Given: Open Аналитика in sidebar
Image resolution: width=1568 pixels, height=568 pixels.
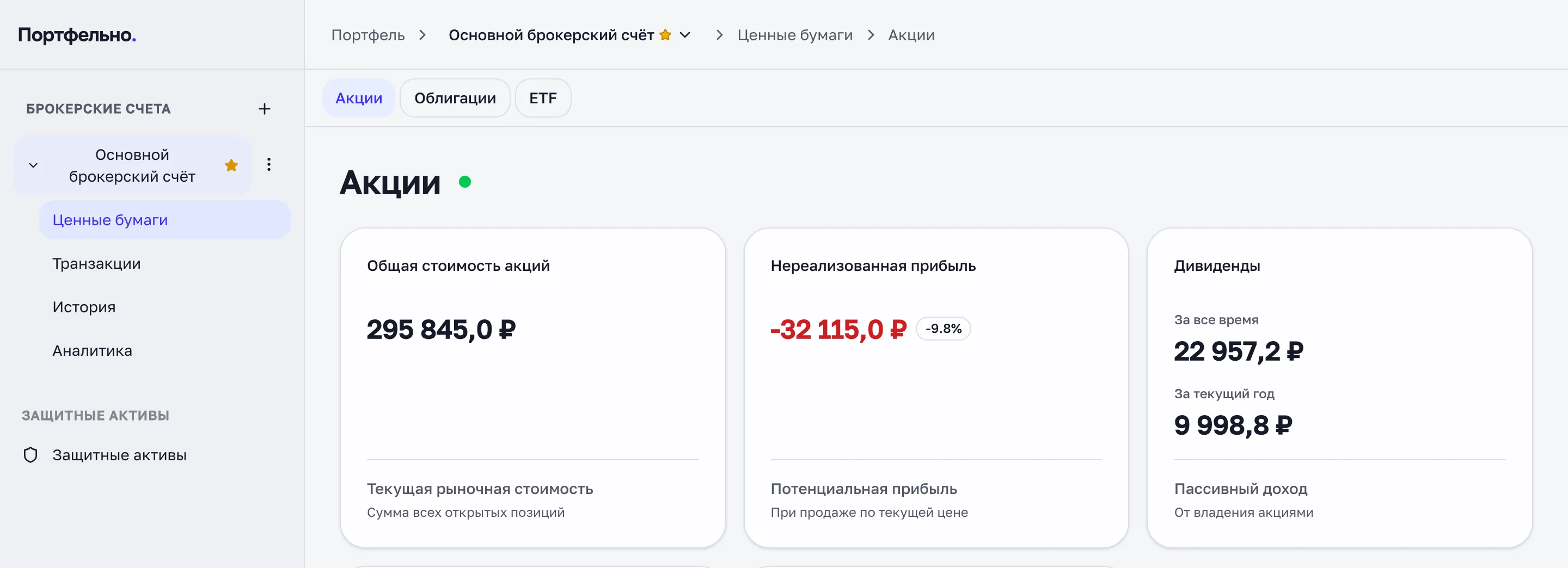Looking at the screenshot, I should (92, 351).
